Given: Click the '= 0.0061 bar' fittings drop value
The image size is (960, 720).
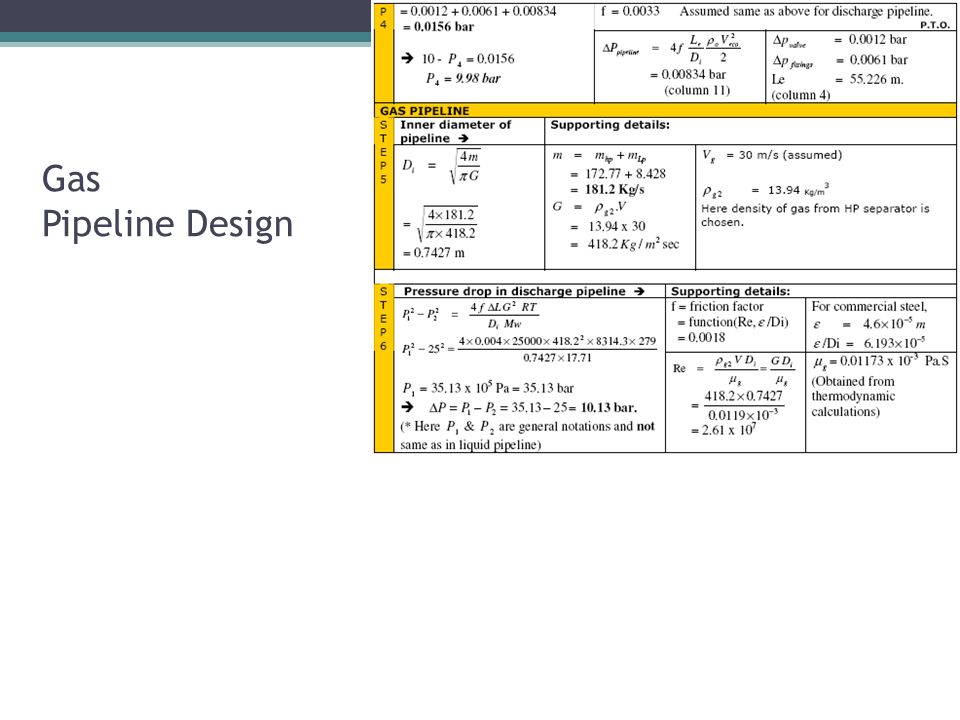Looking at the screenshot, I should 871,60.
